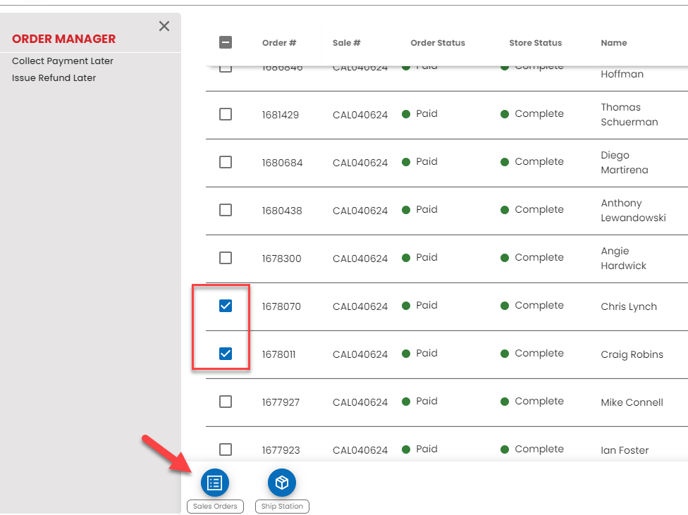Toggle the select-all header checkbox
The height and width of the screenshot is (515, 688).
(x=225, y=43)
